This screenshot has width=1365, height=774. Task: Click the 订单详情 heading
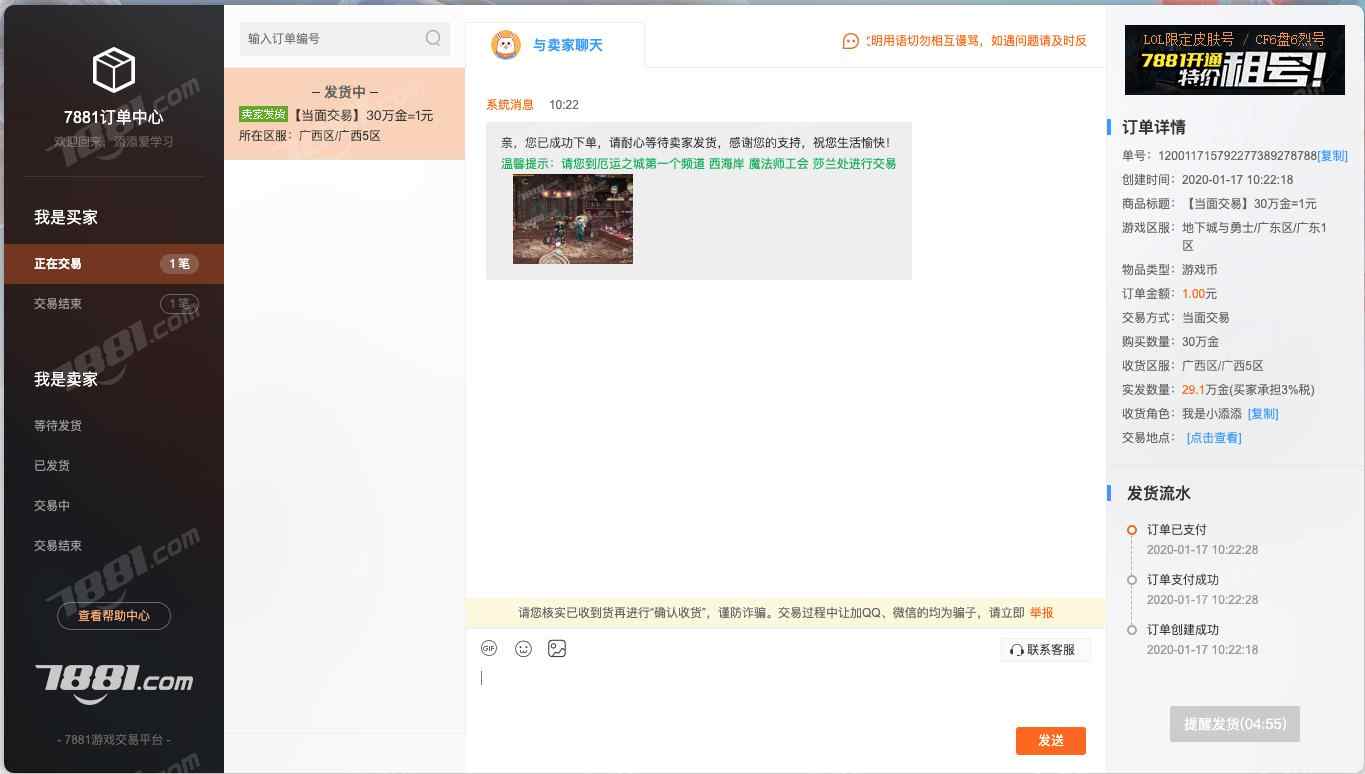tap(1154, 127)
